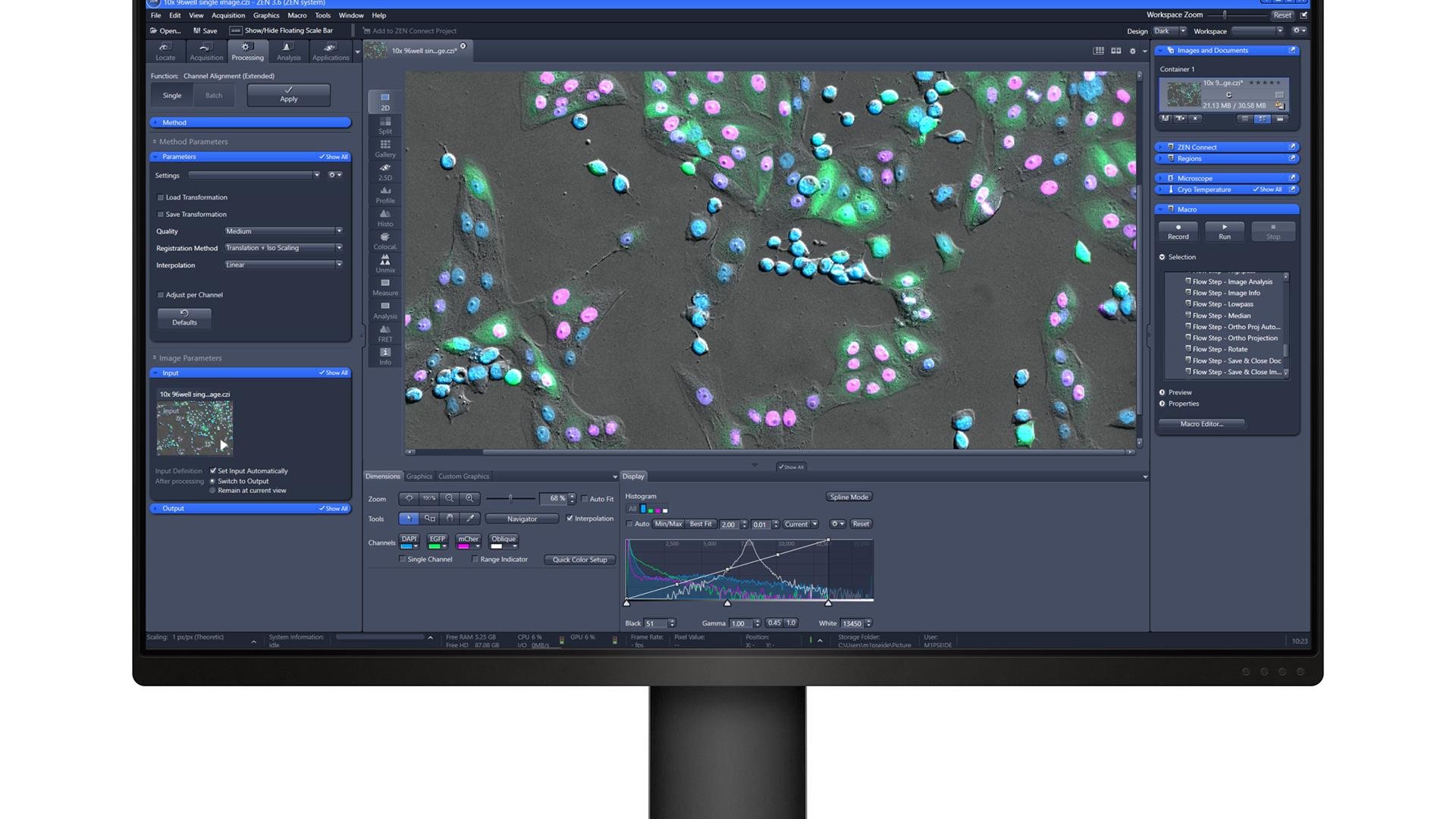Click the zoom level slider

(510, 498)
